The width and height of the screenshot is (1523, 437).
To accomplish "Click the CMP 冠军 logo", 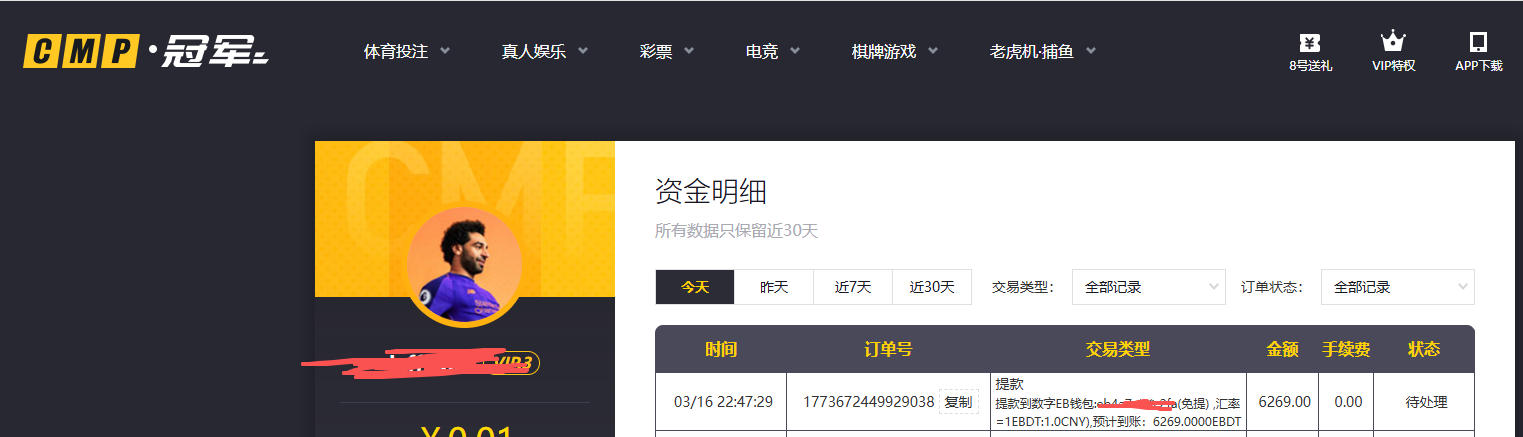I will [x=146, y=50].
